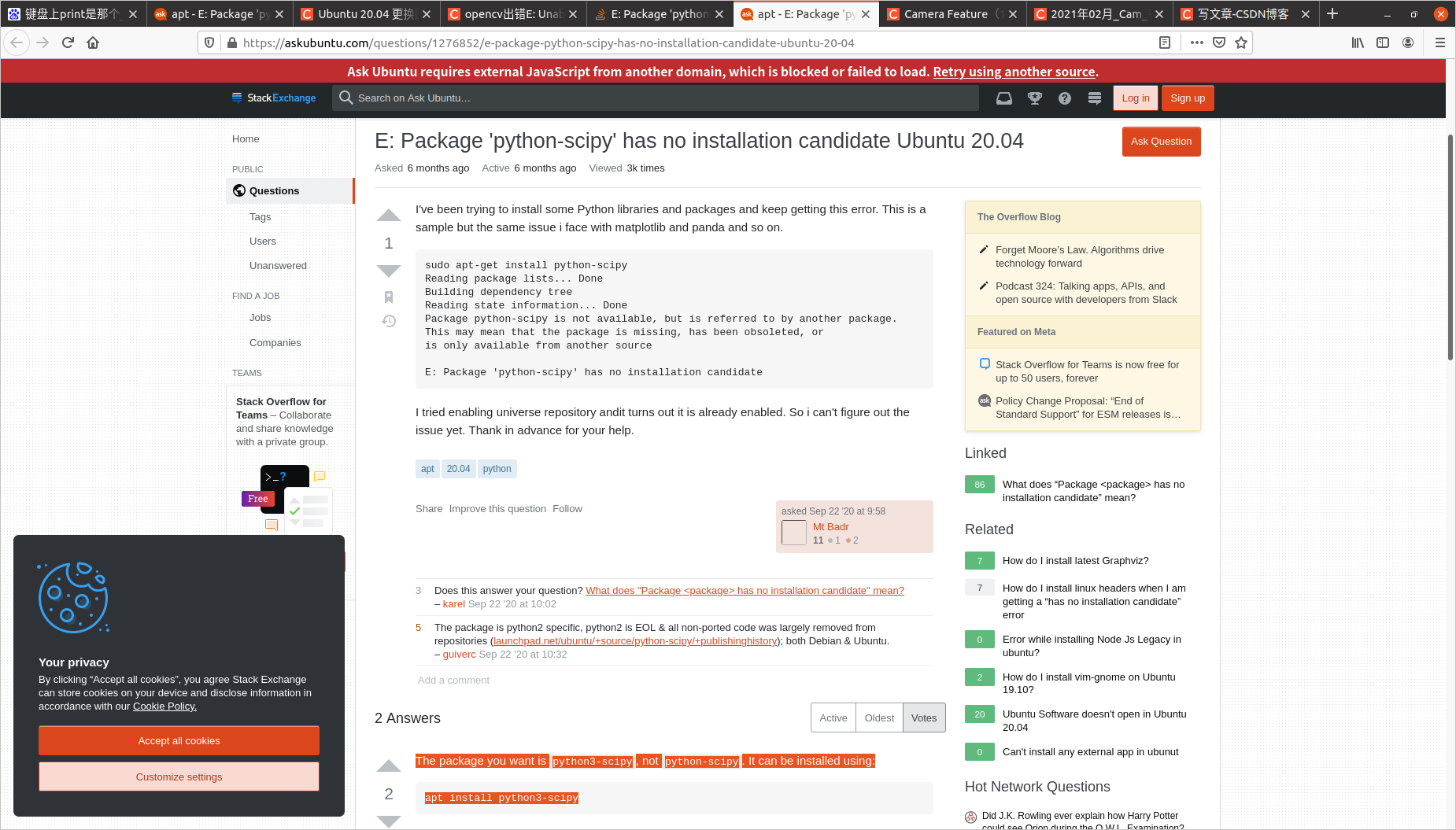Open achievements trophy panel
The height and width of the screenshot is (830, 1456).
pos(1035,98)
